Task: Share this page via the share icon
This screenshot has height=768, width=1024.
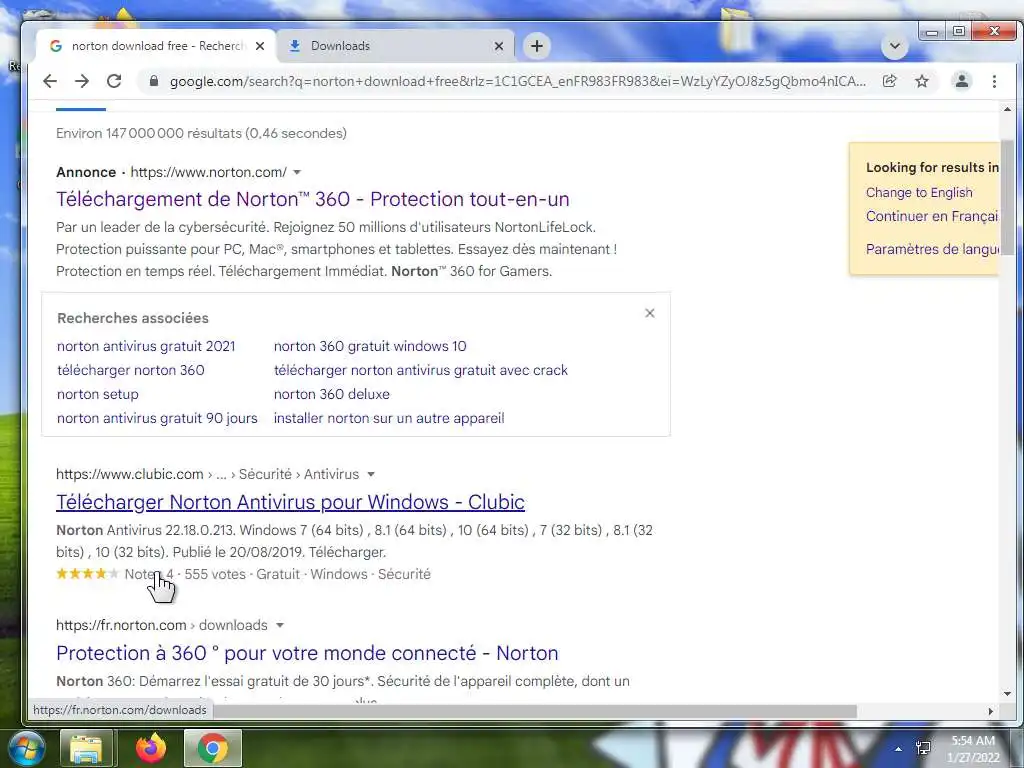Action: click(889, 81)
